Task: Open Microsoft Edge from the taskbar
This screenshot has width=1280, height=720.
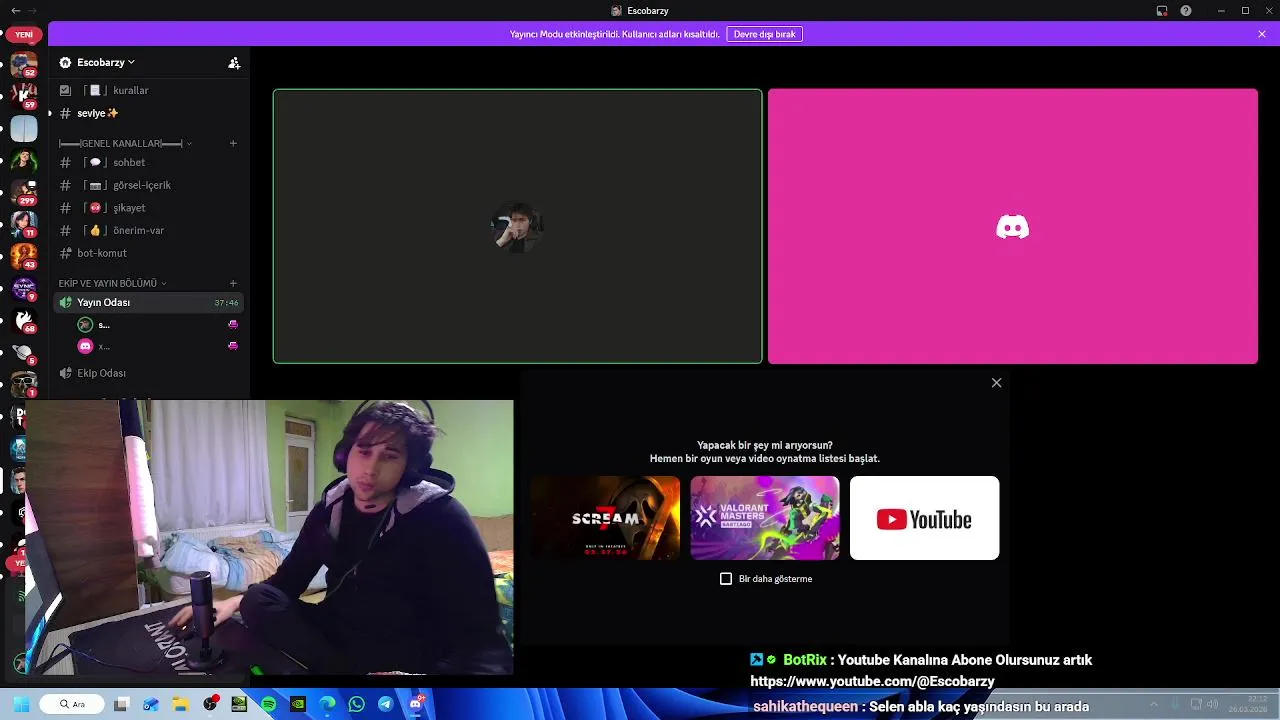Action: coord(327,704)
